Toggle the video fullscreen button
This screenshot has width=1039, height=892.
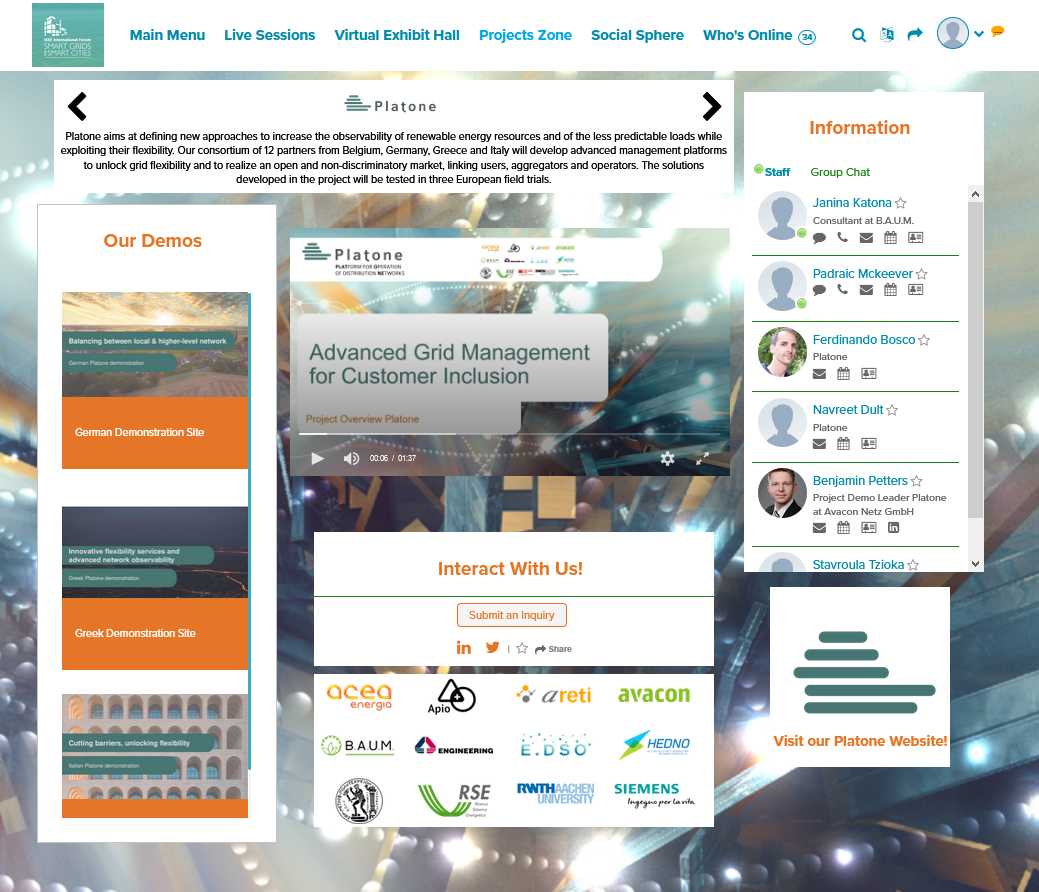pos(702,459)
